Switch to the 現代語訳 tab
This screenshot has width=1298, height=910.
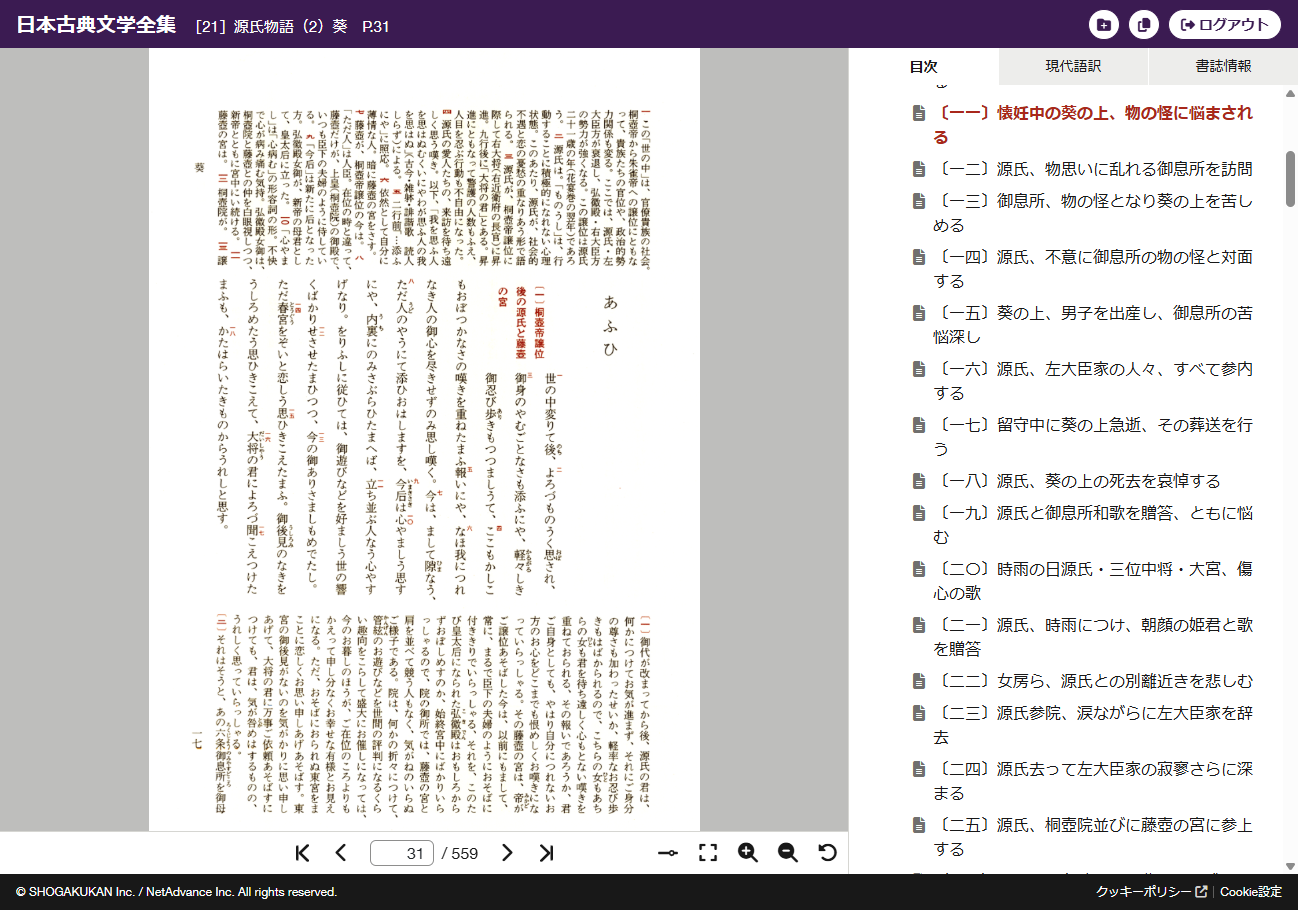coord(1073,66)
